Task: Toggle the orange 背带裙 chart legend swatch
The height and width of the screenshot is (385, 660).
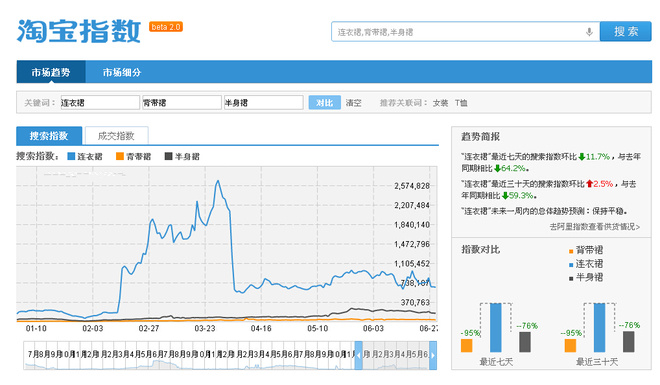Action: pyautogui.click(x=120, y=157)
